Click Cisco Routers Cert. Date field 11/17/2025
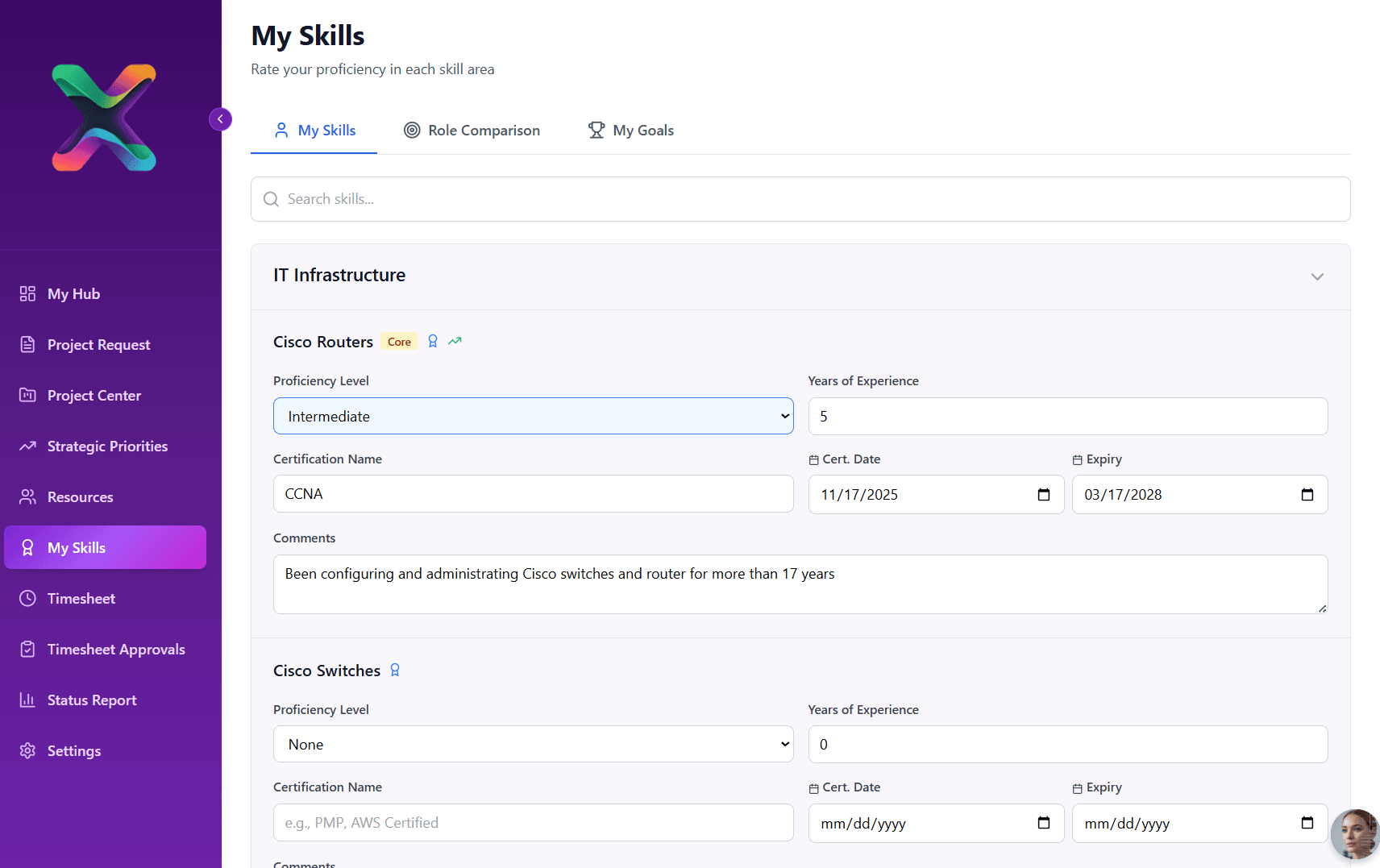Screen dimensions: 1380x868 (x=936, y=495)
